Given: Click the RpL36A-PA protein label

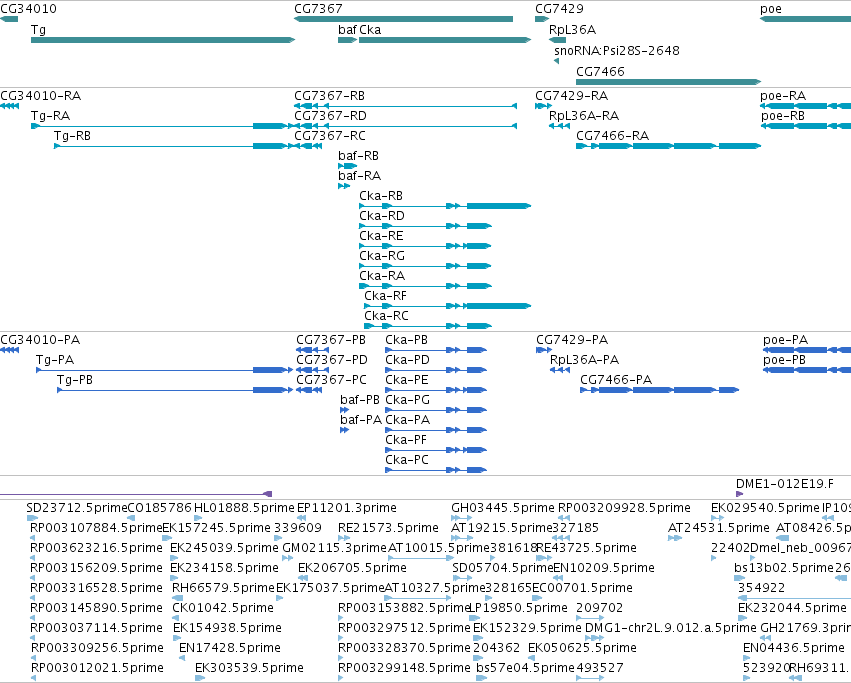Looking at the screenshot, I should point(585,360).
